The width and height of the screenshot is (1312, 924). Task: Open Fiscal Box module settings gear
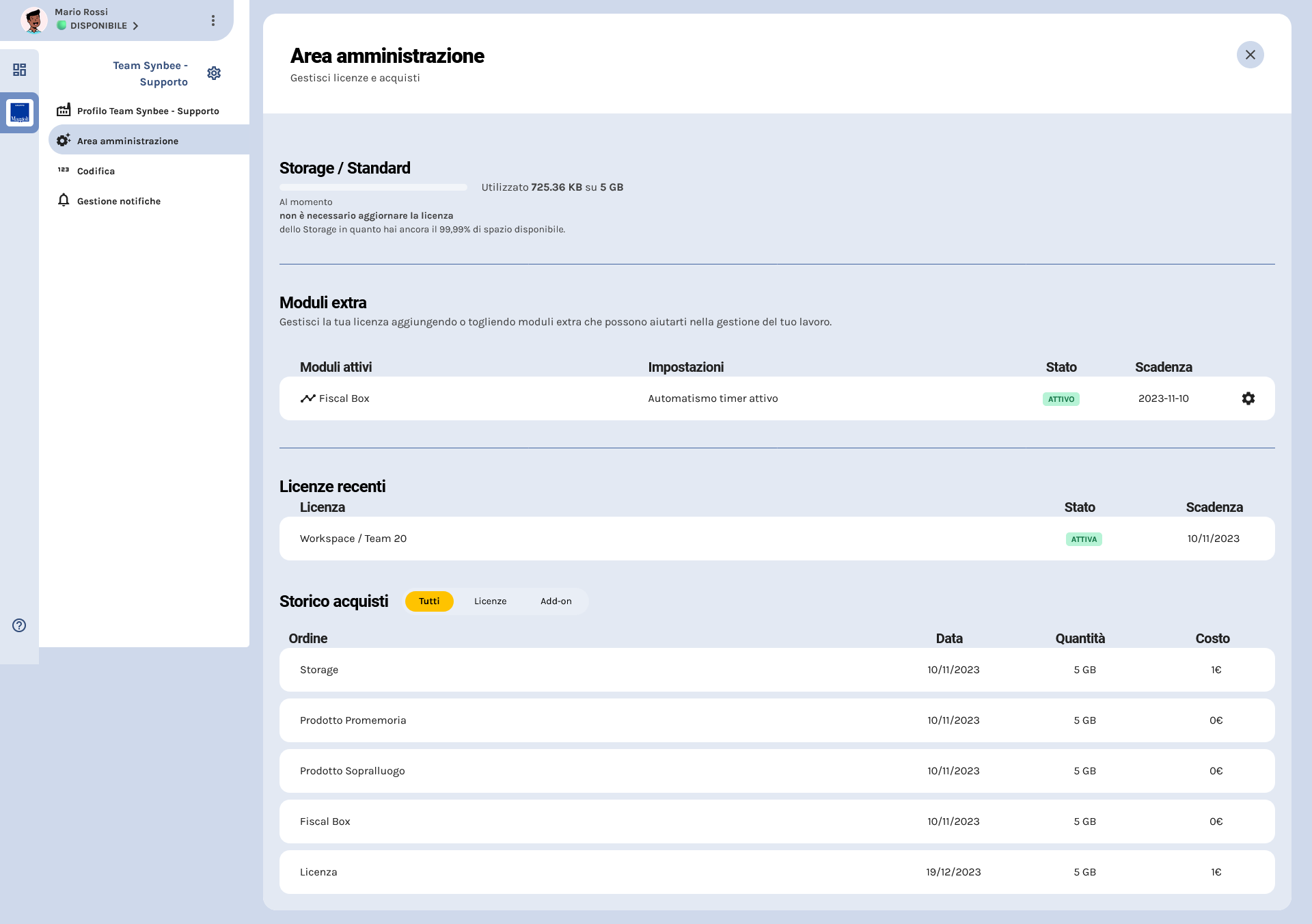tap(1248, 398)
